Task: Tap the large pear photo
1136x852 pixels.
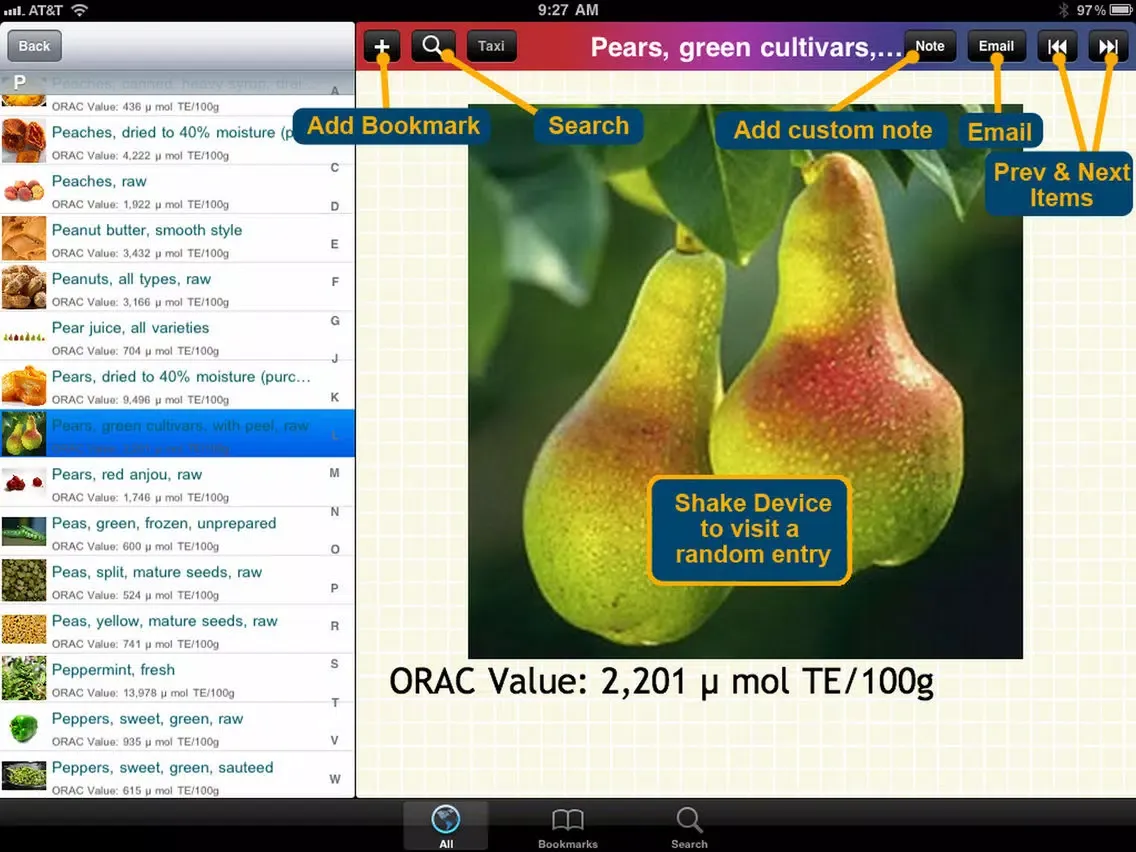Action: click(745, 381)
